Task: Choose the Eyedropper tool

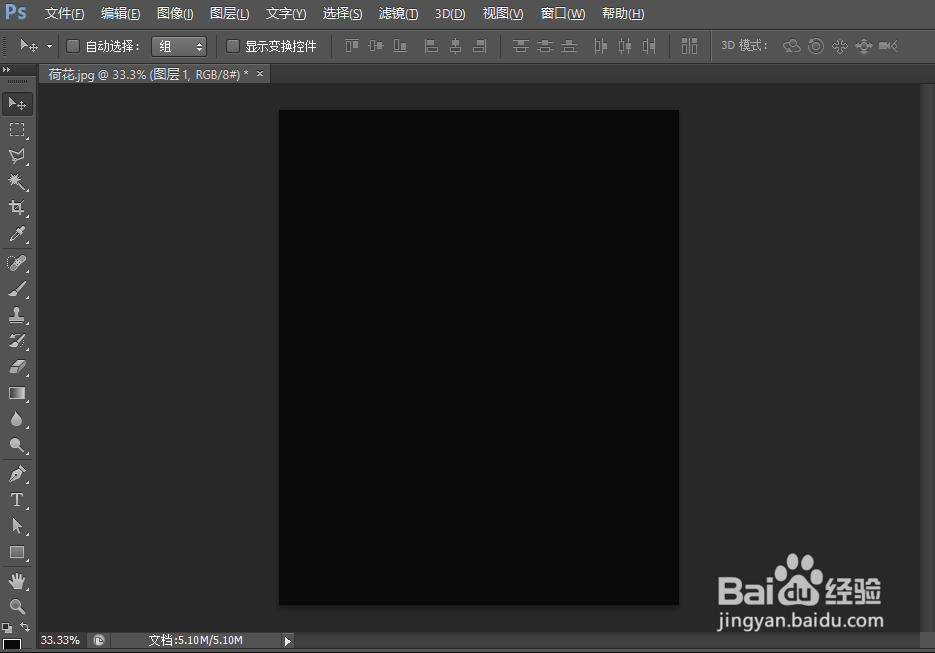Action: pyautogui.click(x=17, y=235)
